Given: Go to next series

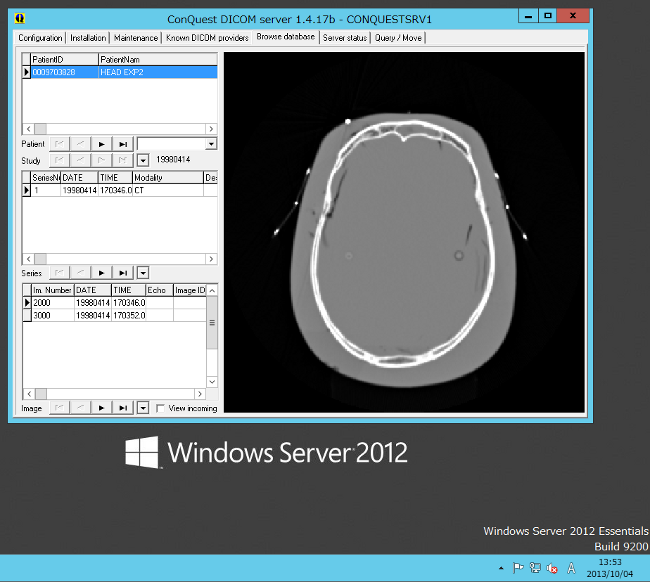Looking at the screenshot, I should [x=102, y=273].
